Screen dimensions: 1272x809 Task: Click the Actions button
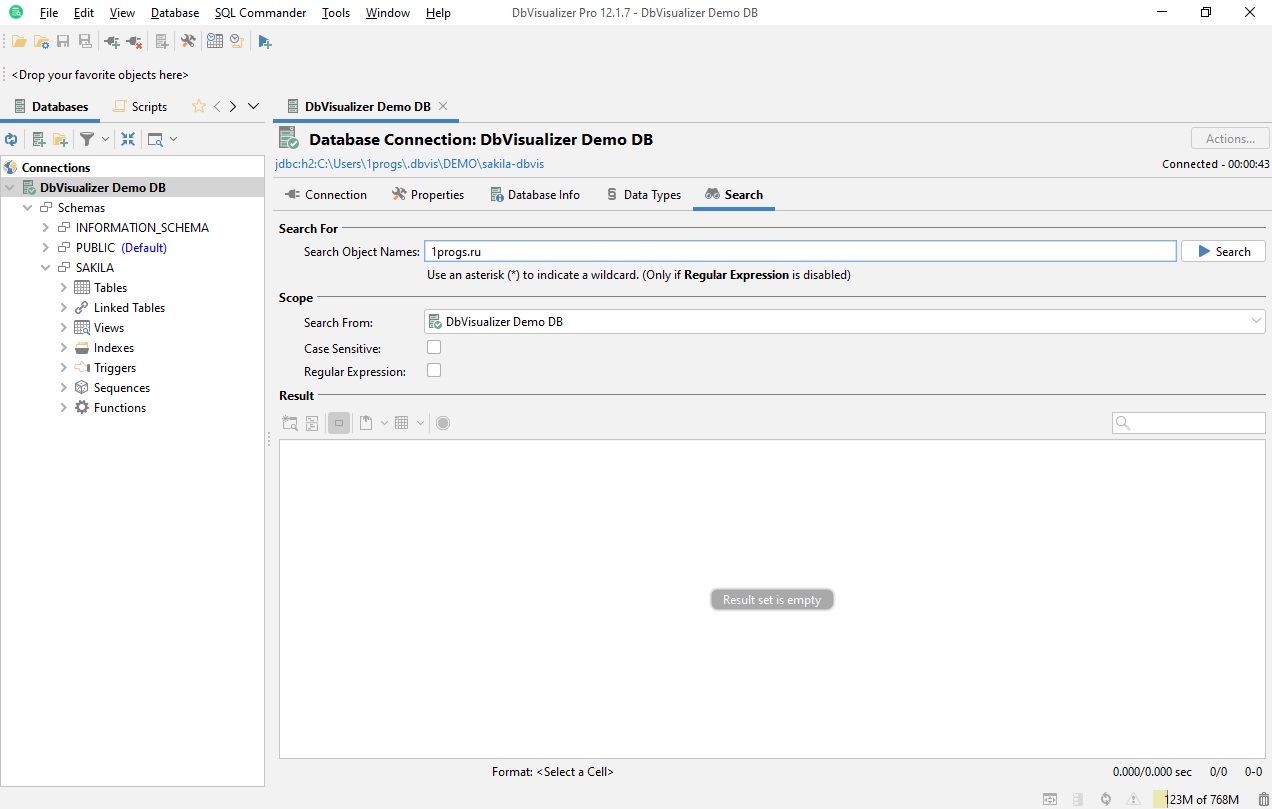click(x=1229, y=137)
